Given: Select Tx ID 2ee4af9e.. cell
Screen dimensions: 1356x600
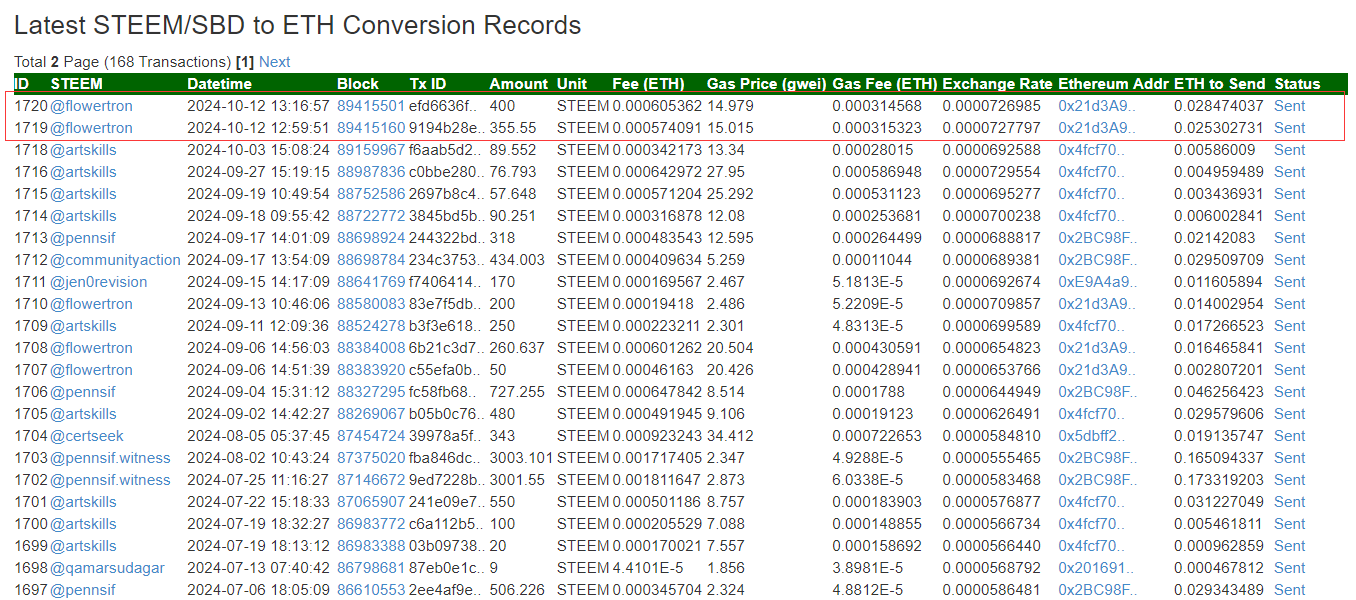Looking at the screenshot, I should [x=446, y=590].
